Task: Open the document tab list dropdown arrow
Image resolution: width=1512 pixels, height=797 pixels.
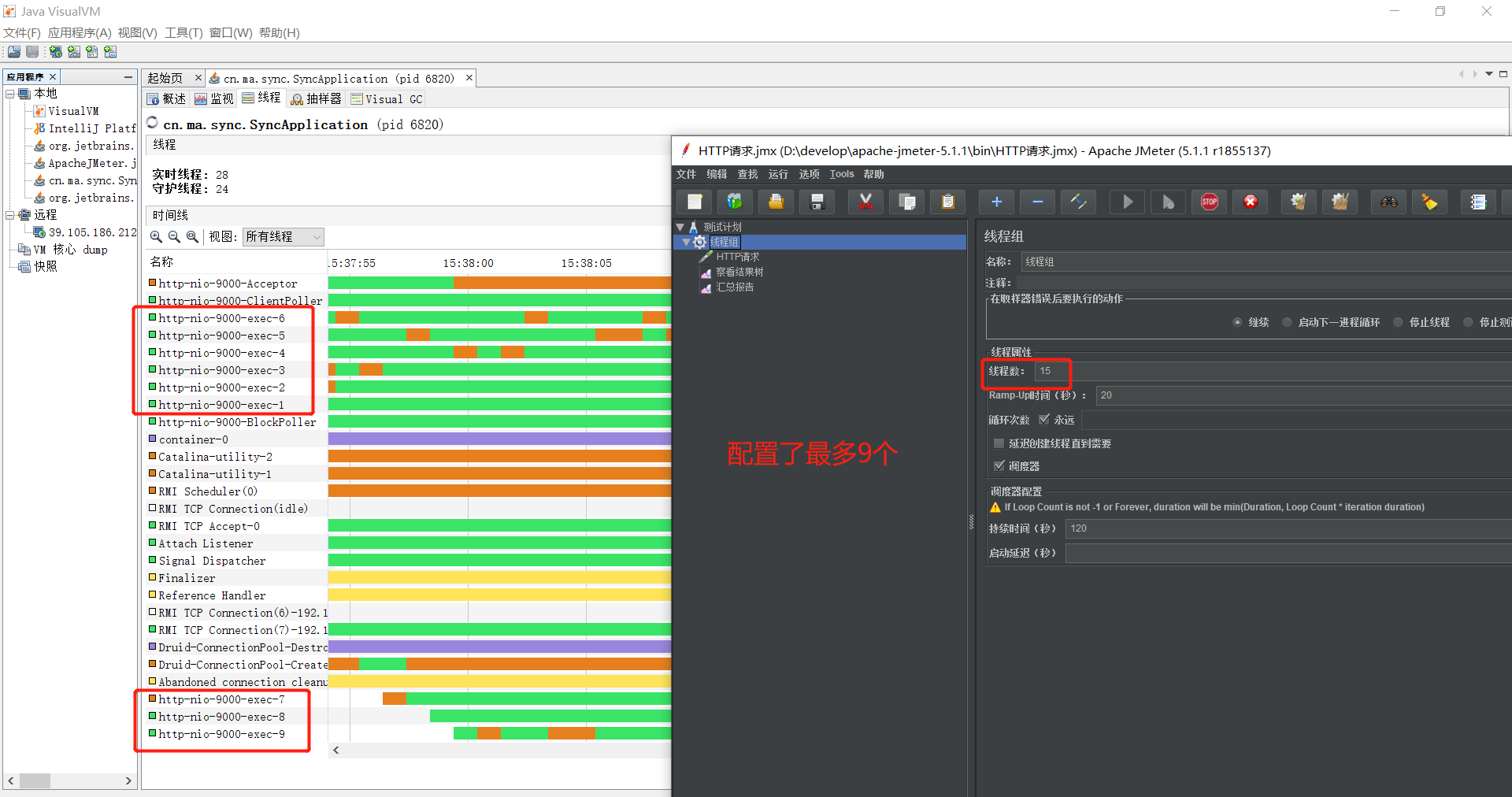Action: [x=1489, y=74]
